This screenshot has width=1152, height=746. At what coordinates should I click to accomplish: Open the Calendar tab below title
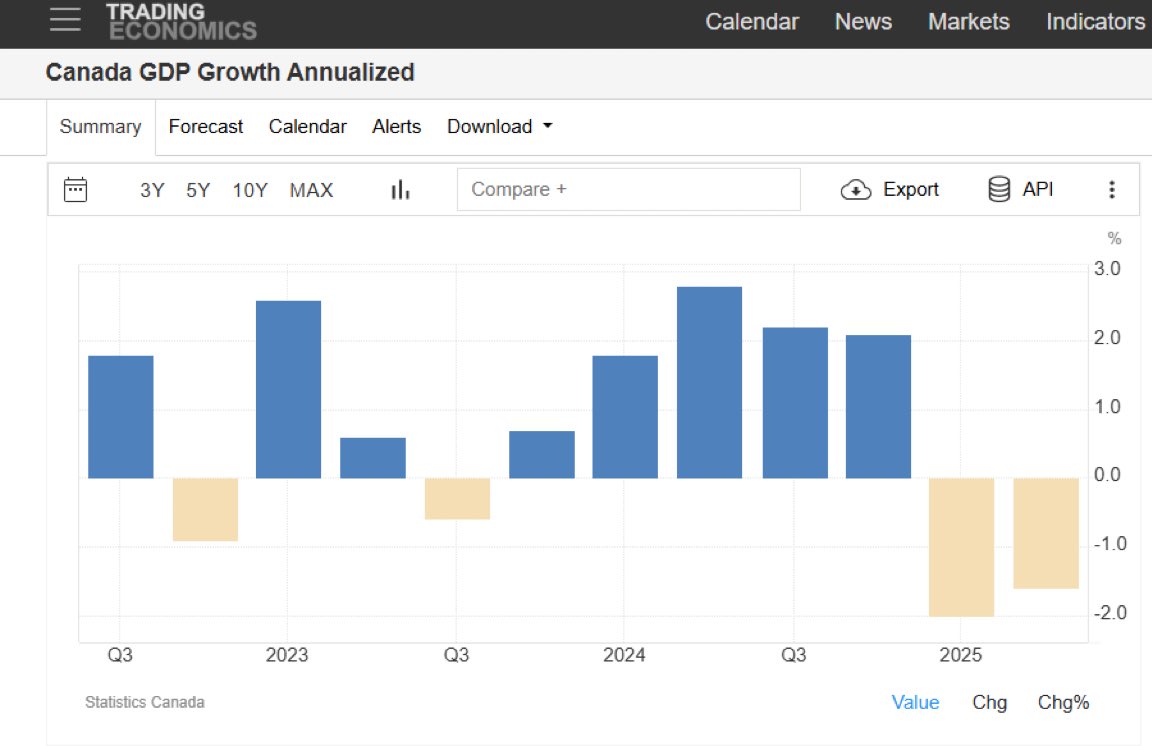307,126
